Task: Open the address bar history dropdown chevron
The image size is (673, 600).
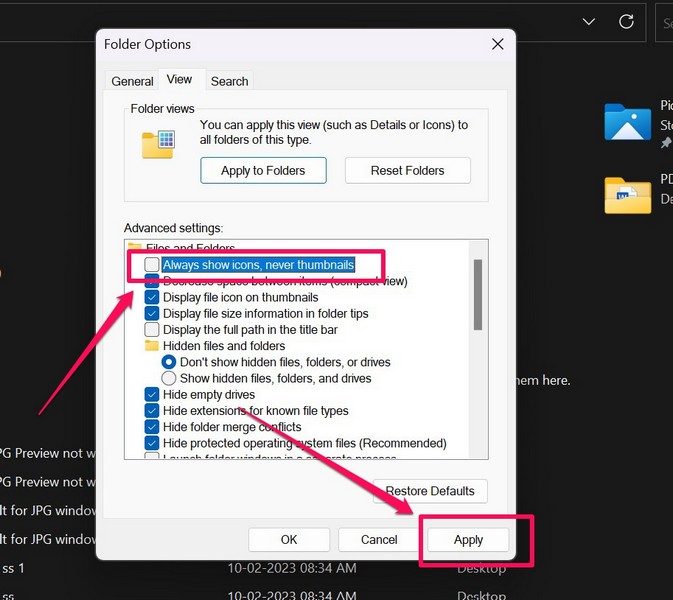Action: point(590,22)
